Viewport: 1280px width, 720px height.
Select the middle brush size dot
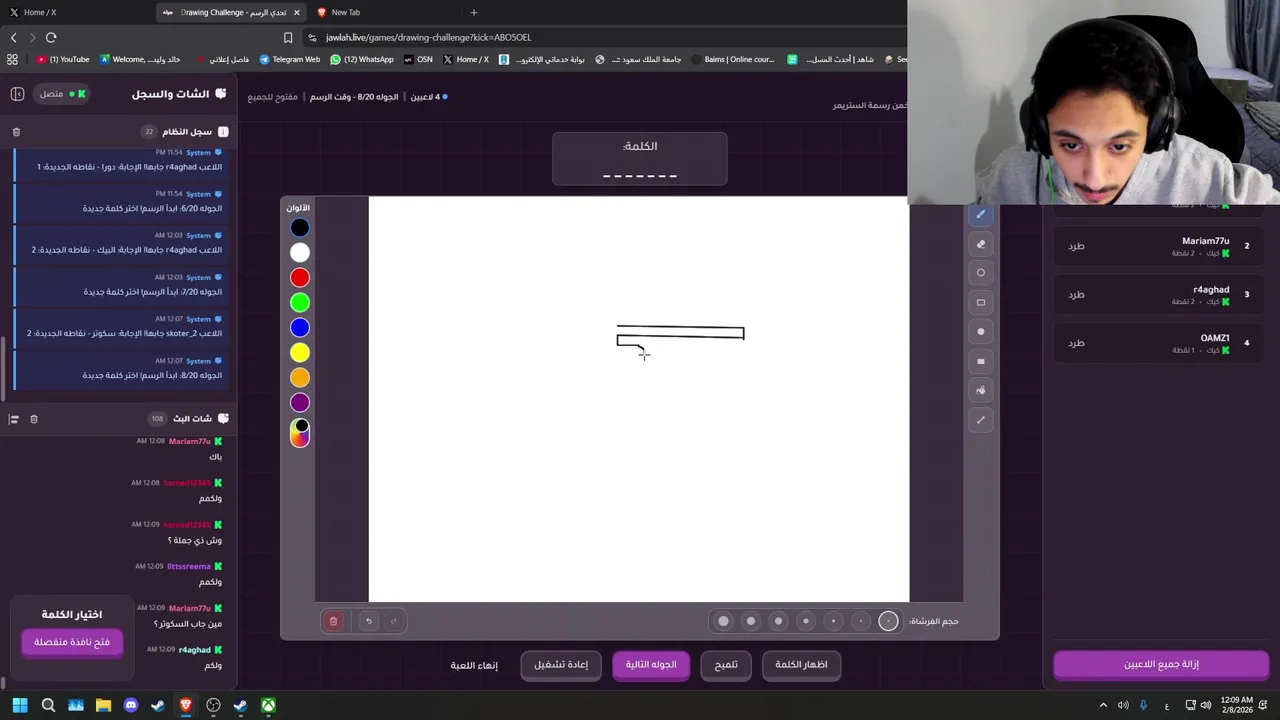click(806, 621)
